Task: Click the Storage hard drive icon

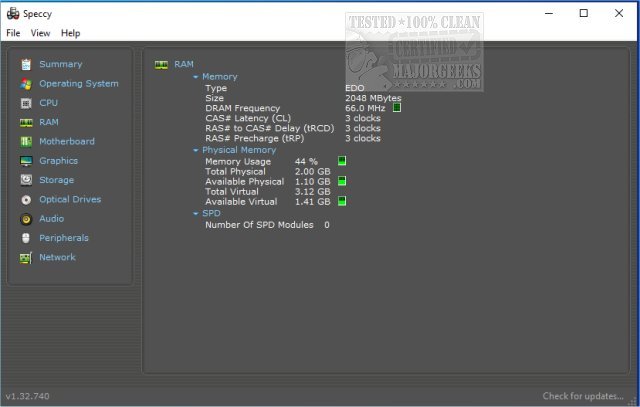Action: (x=26, y=180)
